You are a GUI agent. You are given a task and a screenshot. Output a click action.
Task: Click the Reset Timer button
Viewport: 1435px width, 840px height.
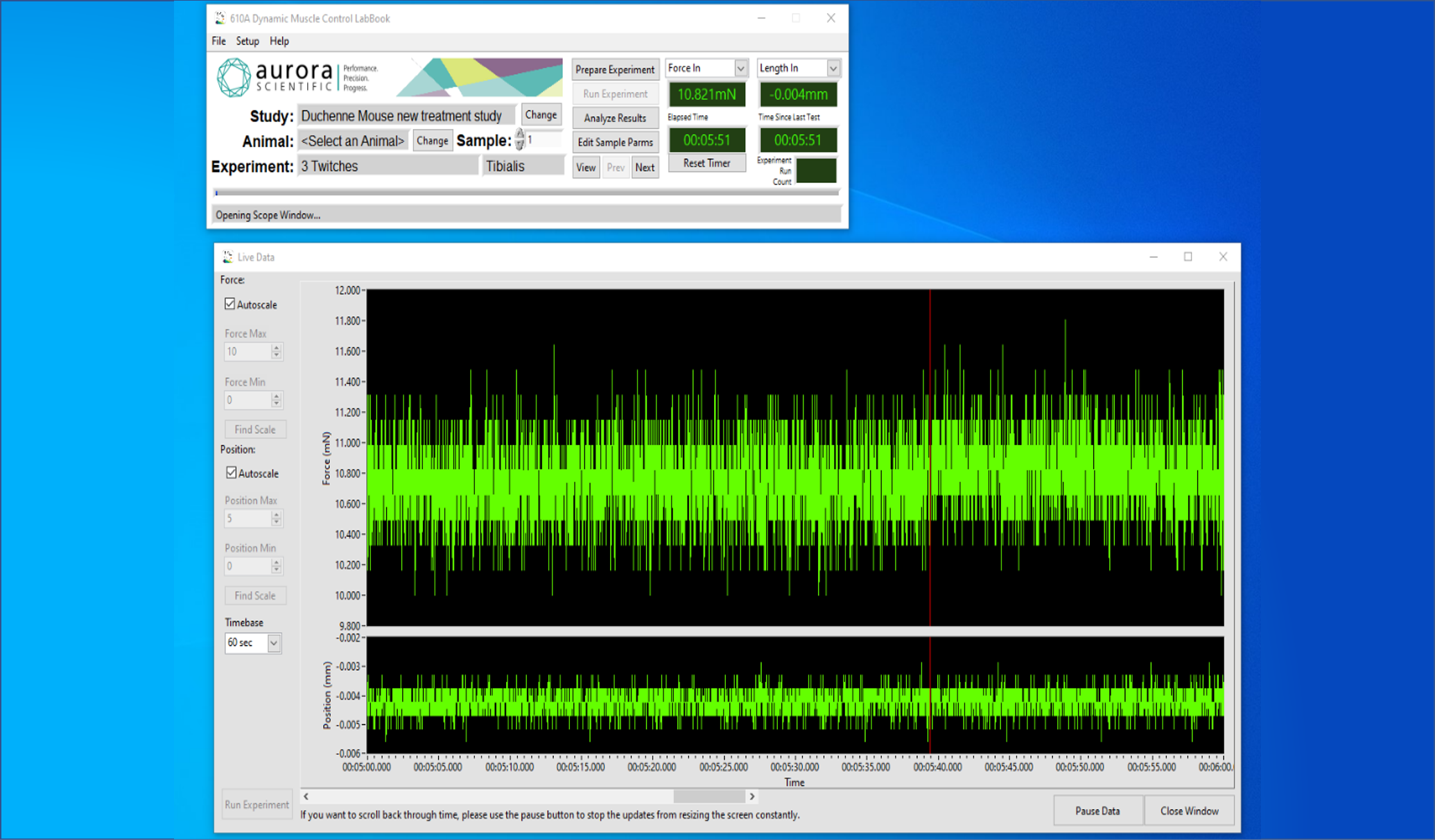[706, 163]
